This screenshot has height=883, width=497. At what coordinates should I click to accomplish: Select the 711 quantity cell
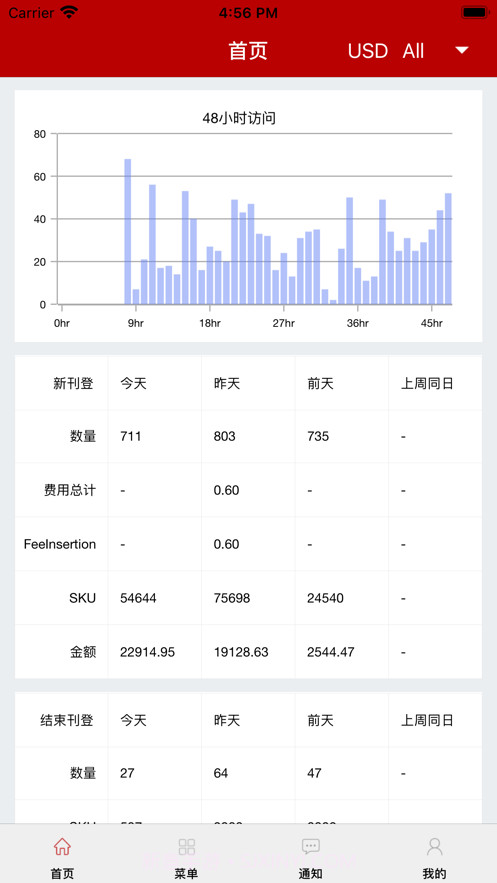pos(131,436)
